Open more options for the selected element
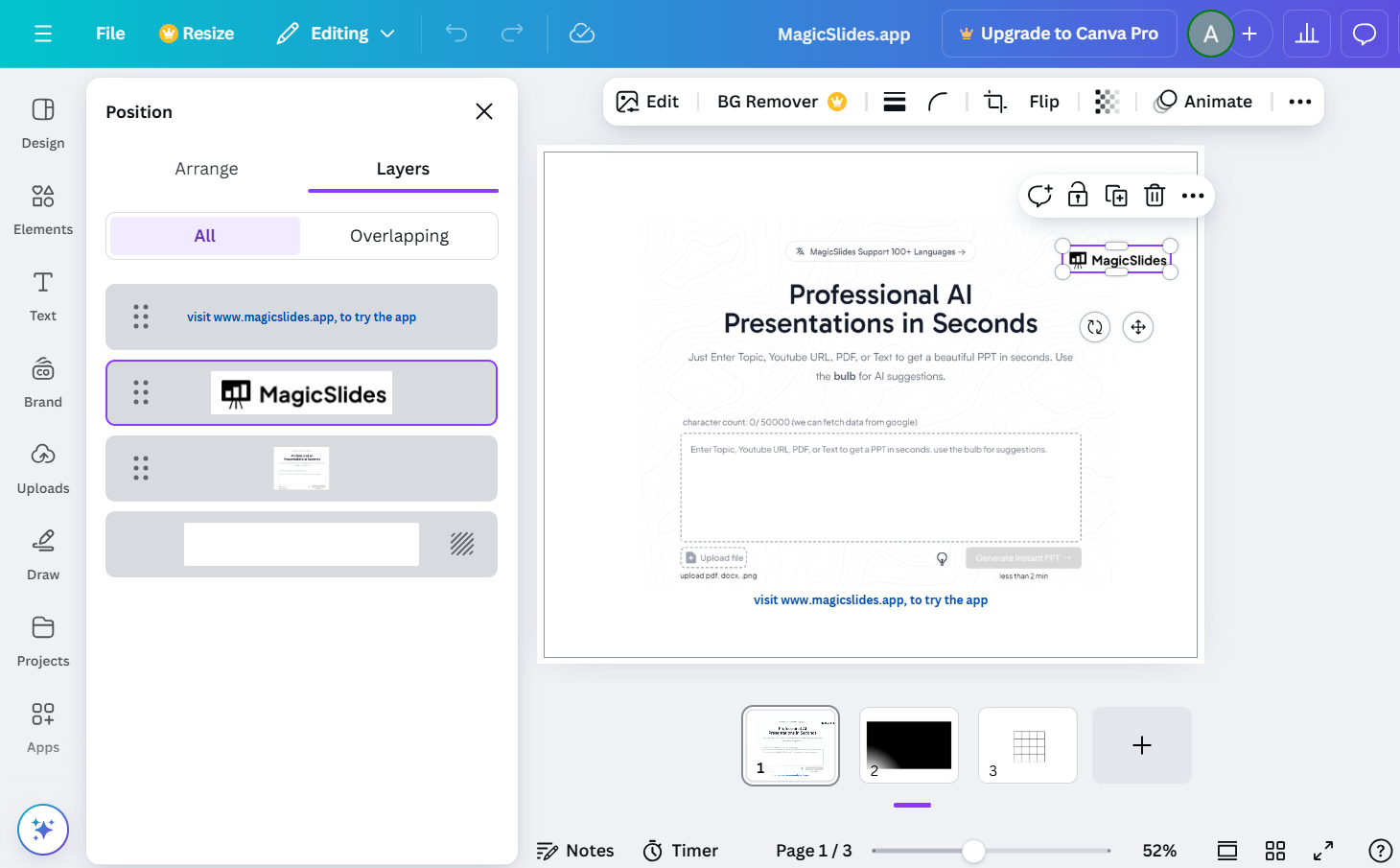Viewport: 1400px width, 868px height. tap(1193, 196)
